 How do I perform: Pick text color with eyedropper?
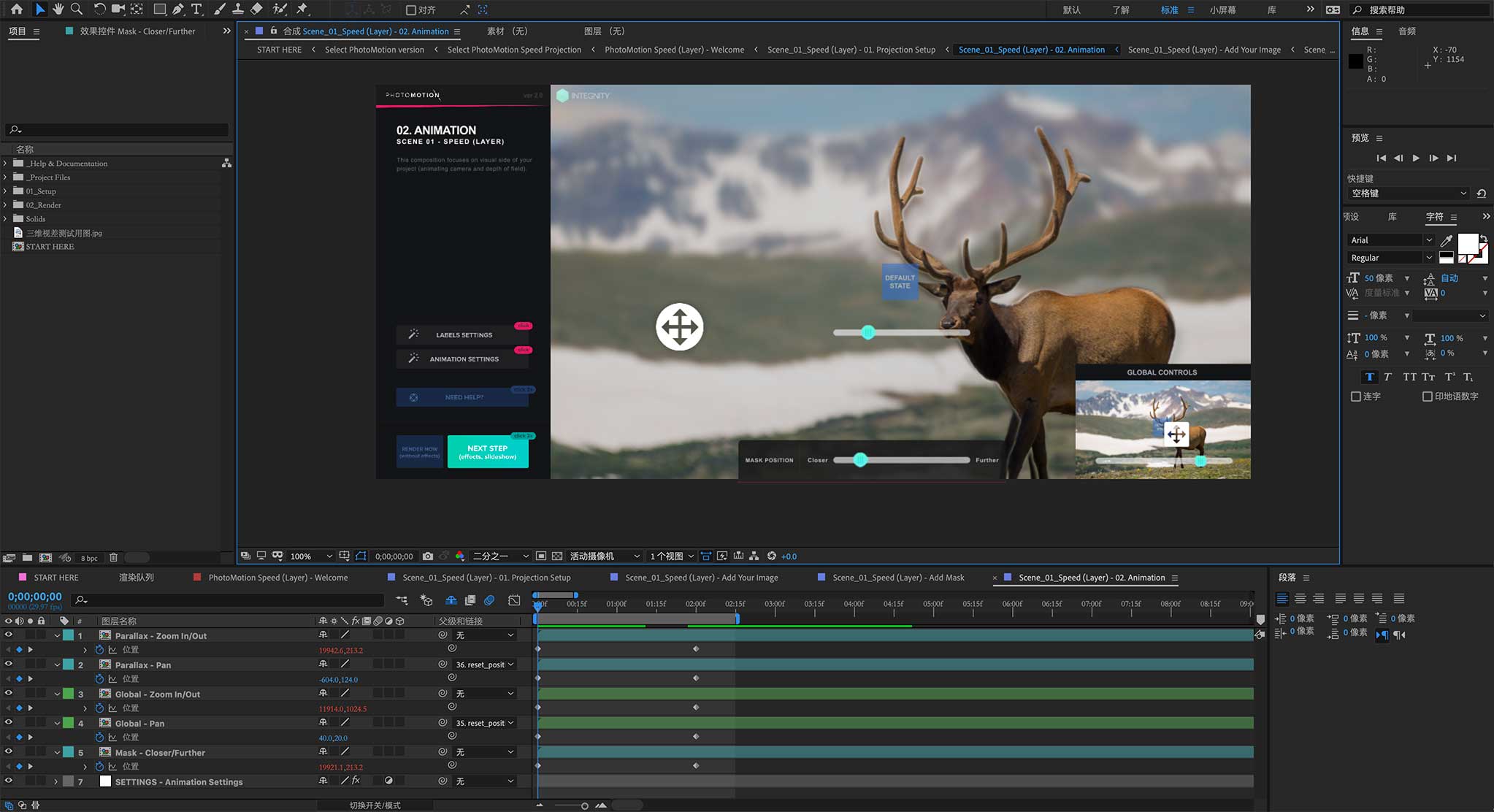coord(1446,240)
